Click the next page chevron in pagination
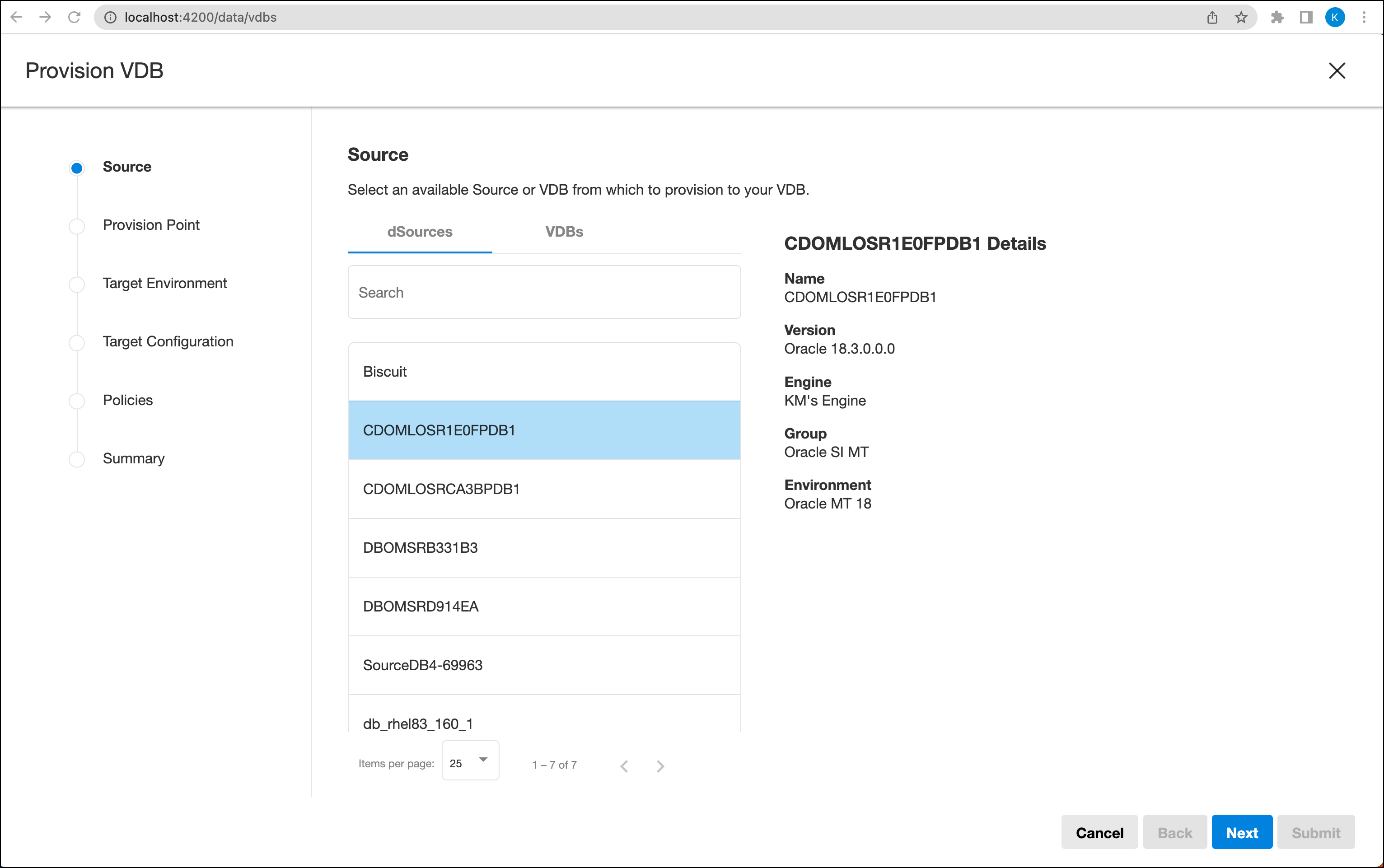1384x868 pixels. coord(660,766)
